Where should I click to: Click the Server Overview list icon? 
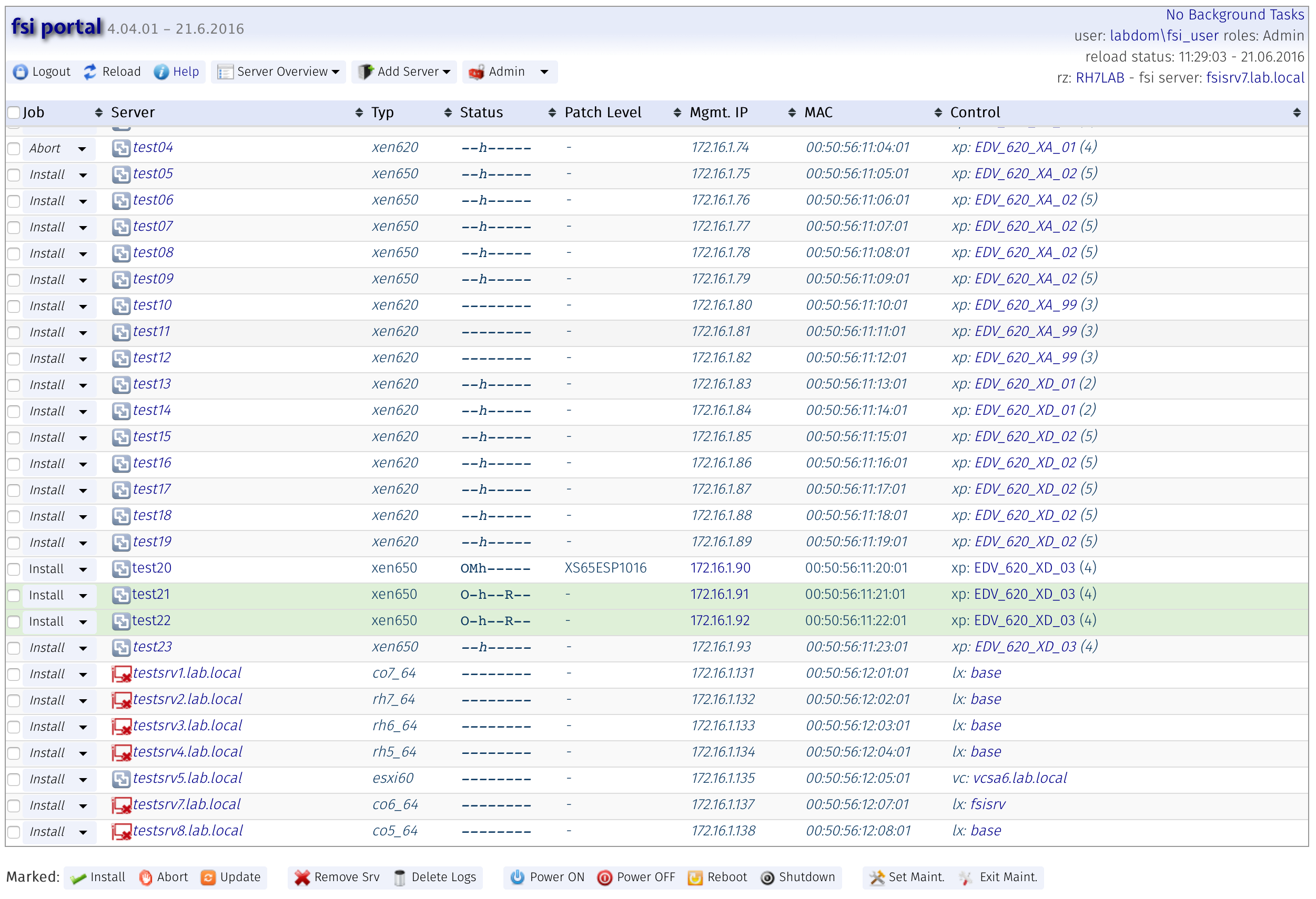point(225,72)
